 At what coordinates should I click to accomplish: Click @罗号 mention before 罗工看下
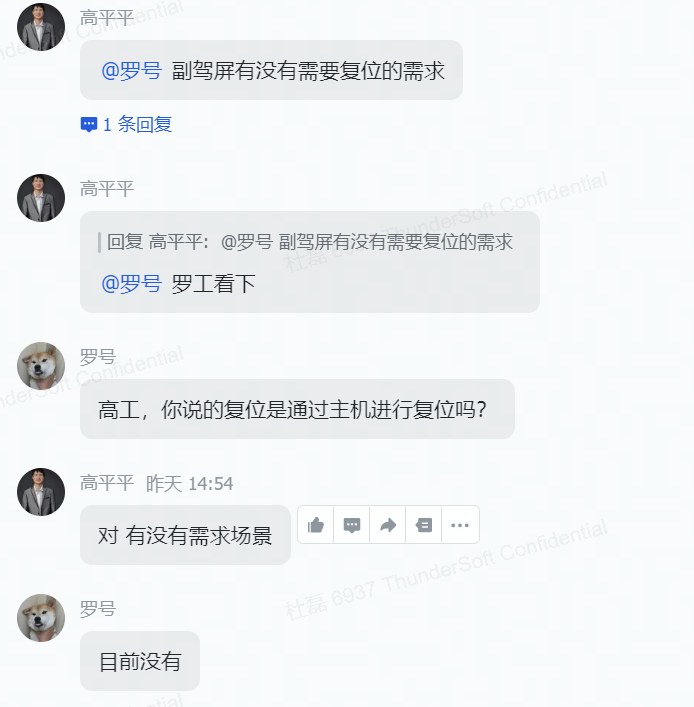[131, 284]
